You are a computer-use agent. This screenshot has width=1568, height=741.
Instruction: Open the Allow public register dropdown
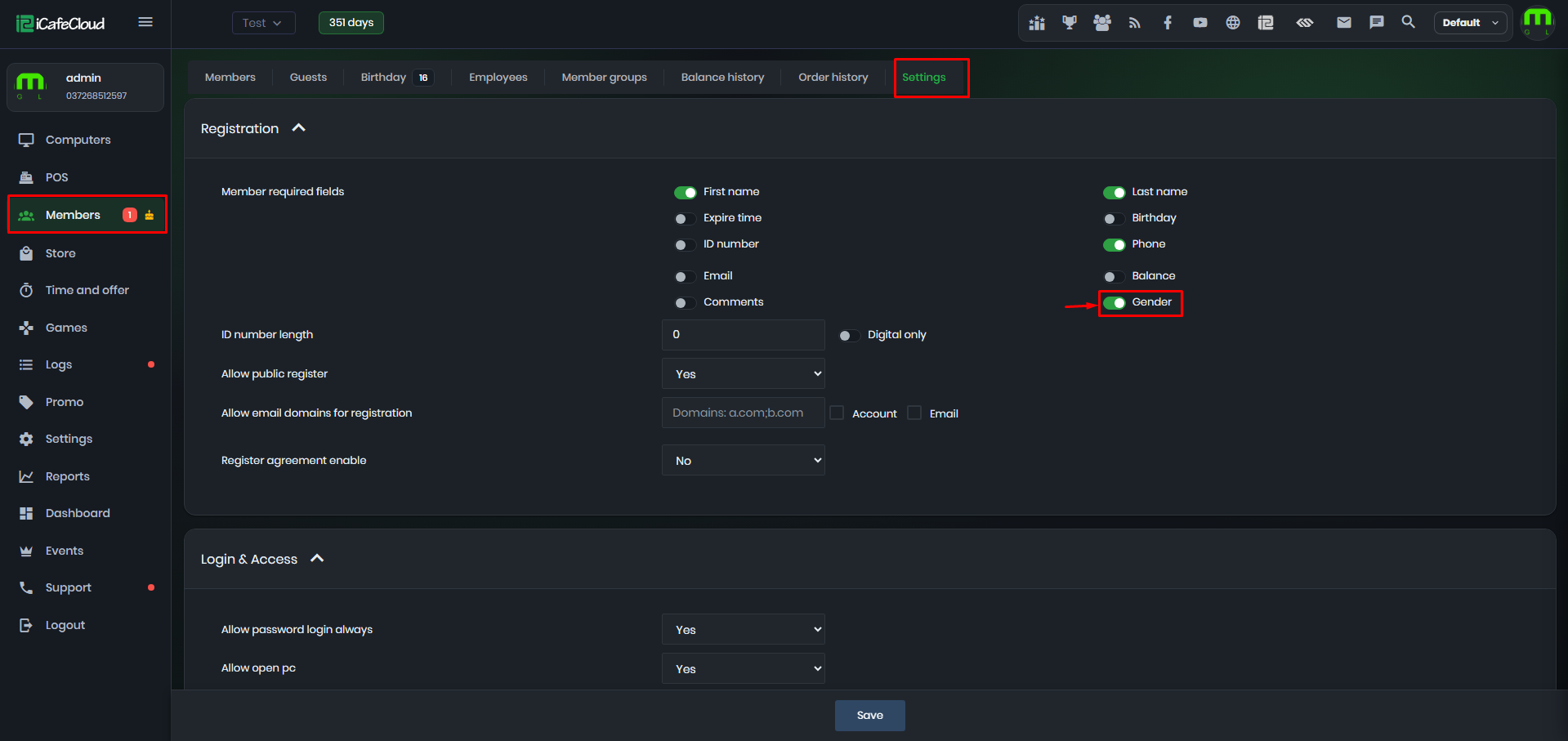pyautogui.click(x=744, y=373)
